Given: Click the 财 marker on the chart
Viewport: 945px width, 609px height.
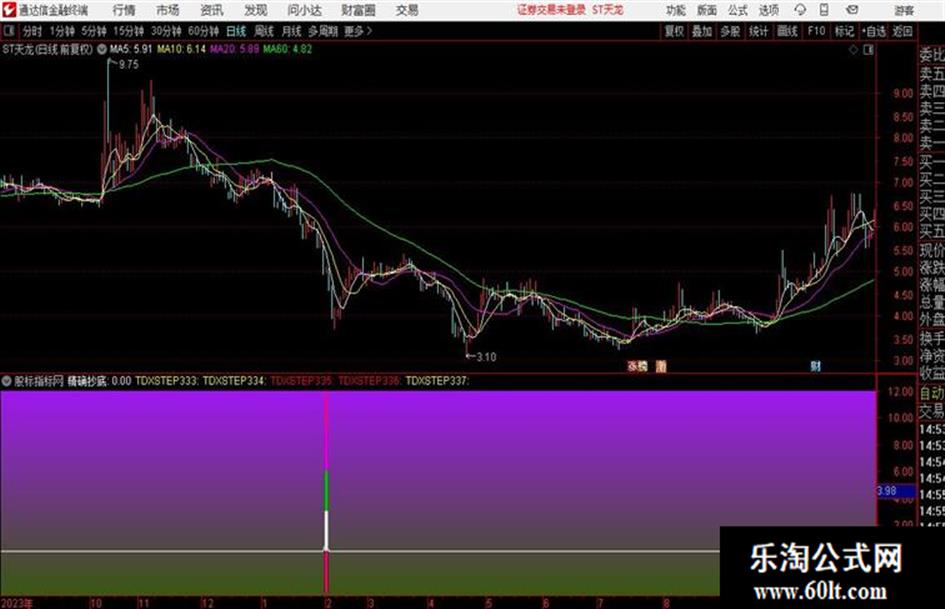Looking at the screenshot, I should pyautogui.click(x=815, y=366).
